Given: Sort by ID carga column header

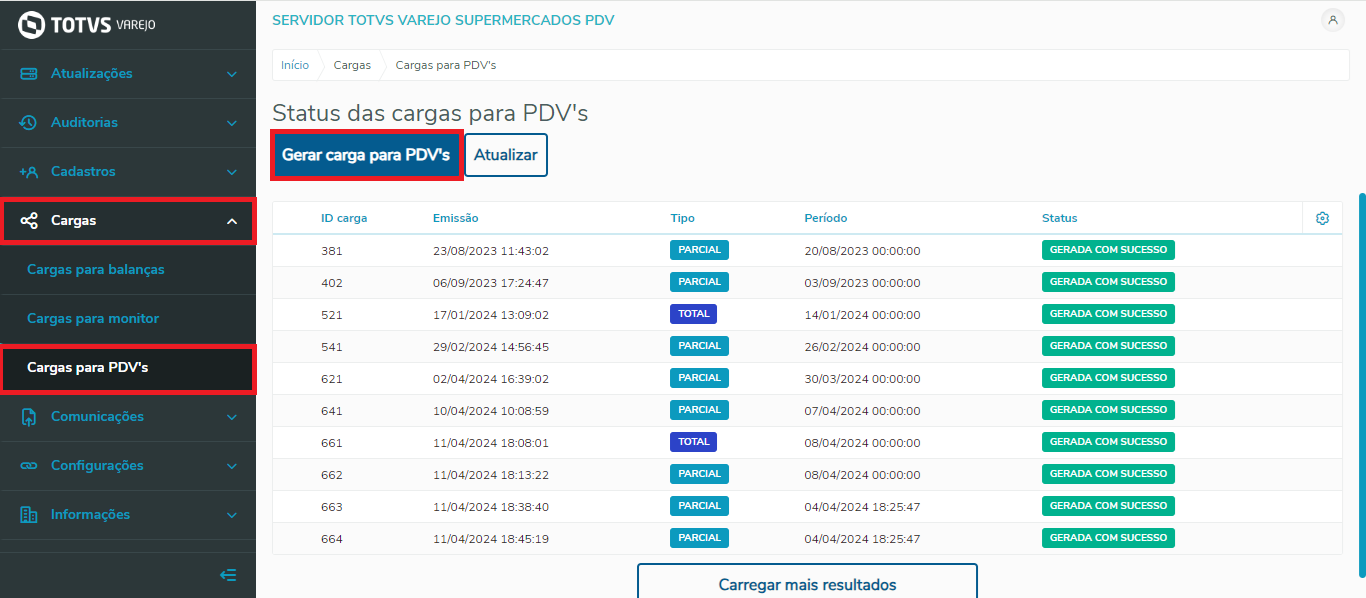Looking at the screenshot, I should point(344,218).
